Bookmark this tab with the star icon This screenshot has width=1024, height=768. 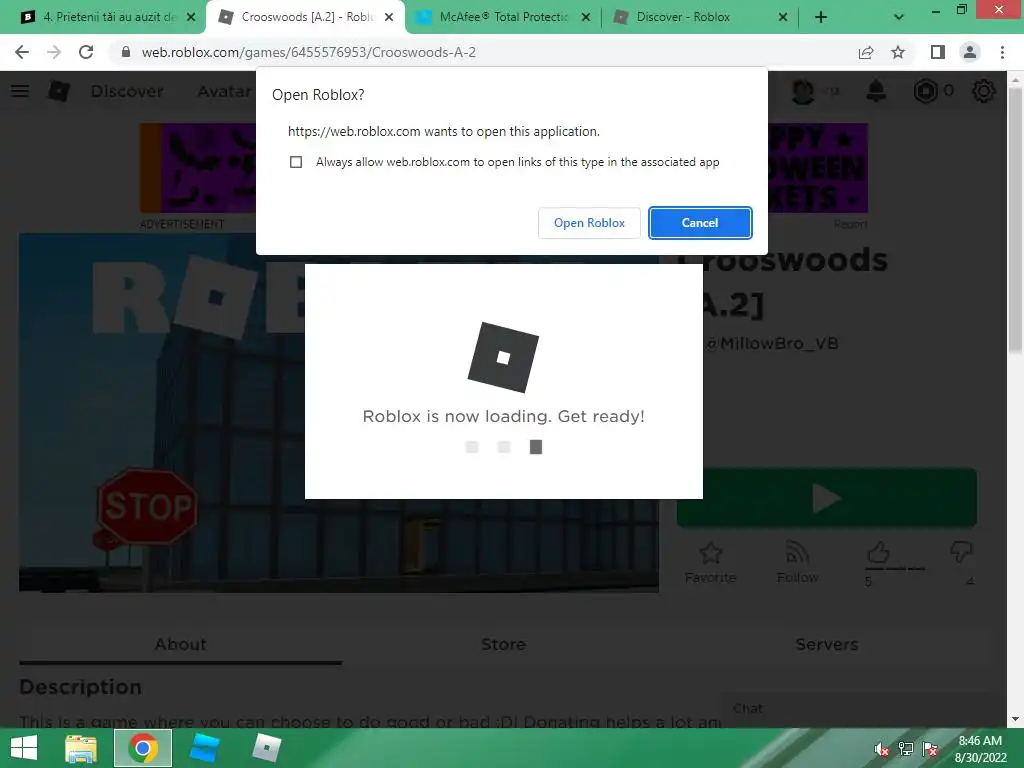click(x=898, y=52)
